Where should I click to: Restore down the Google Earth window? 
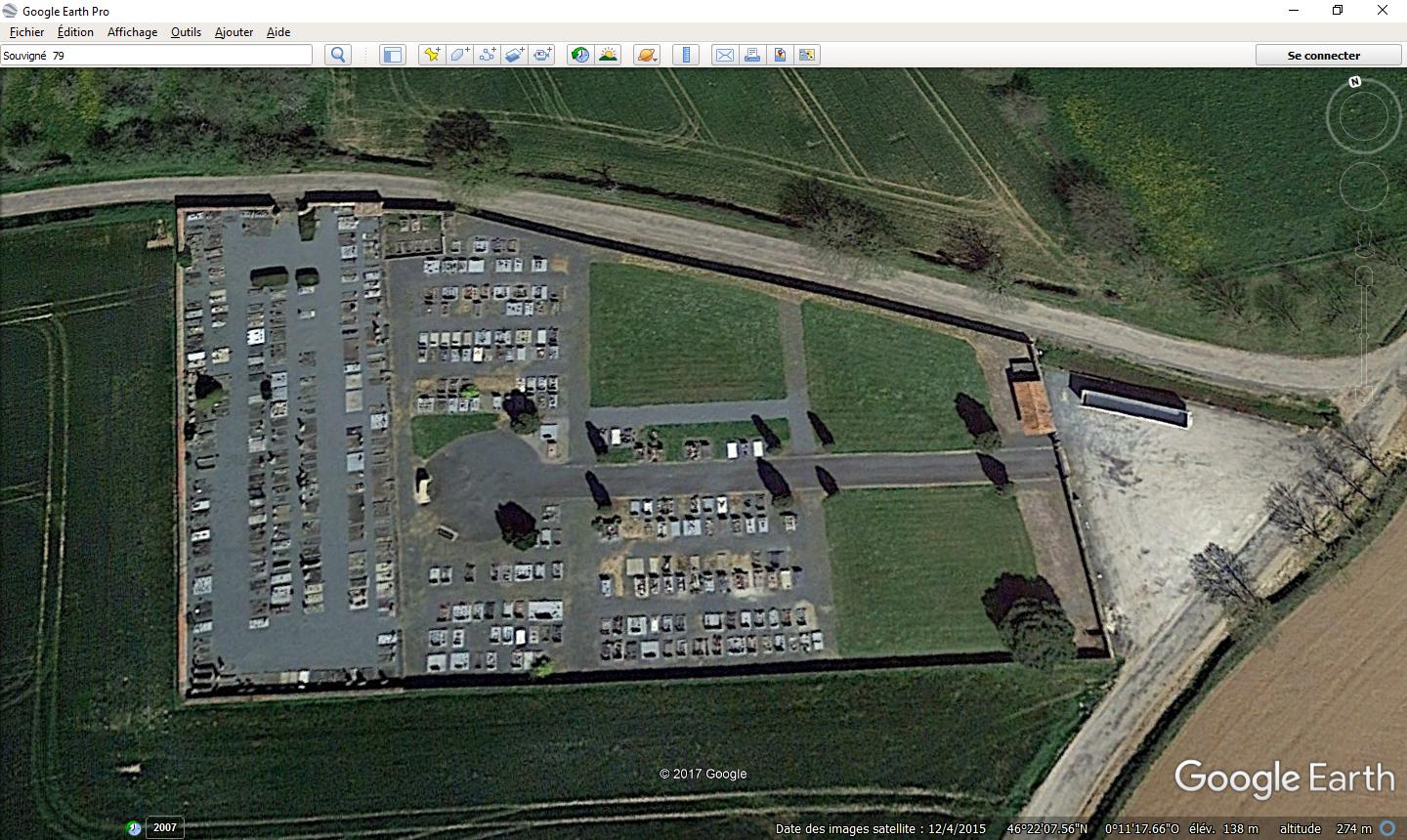(x=1338, y=11)
